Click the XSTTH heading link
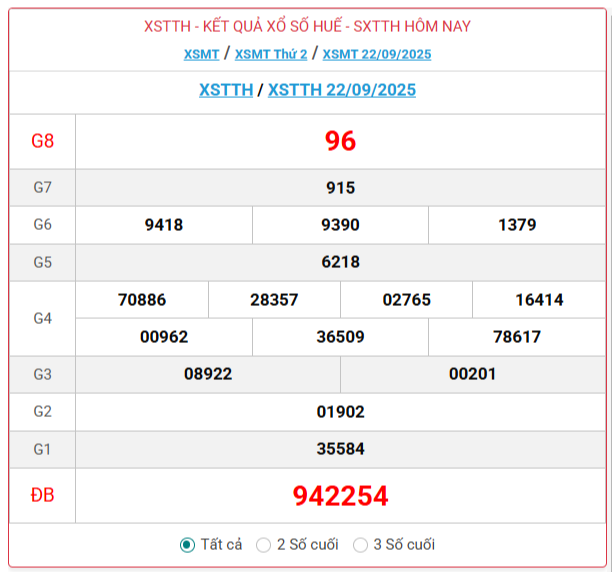Image resolution: width=612 pixels, height=572 pixels. (226, 90)
